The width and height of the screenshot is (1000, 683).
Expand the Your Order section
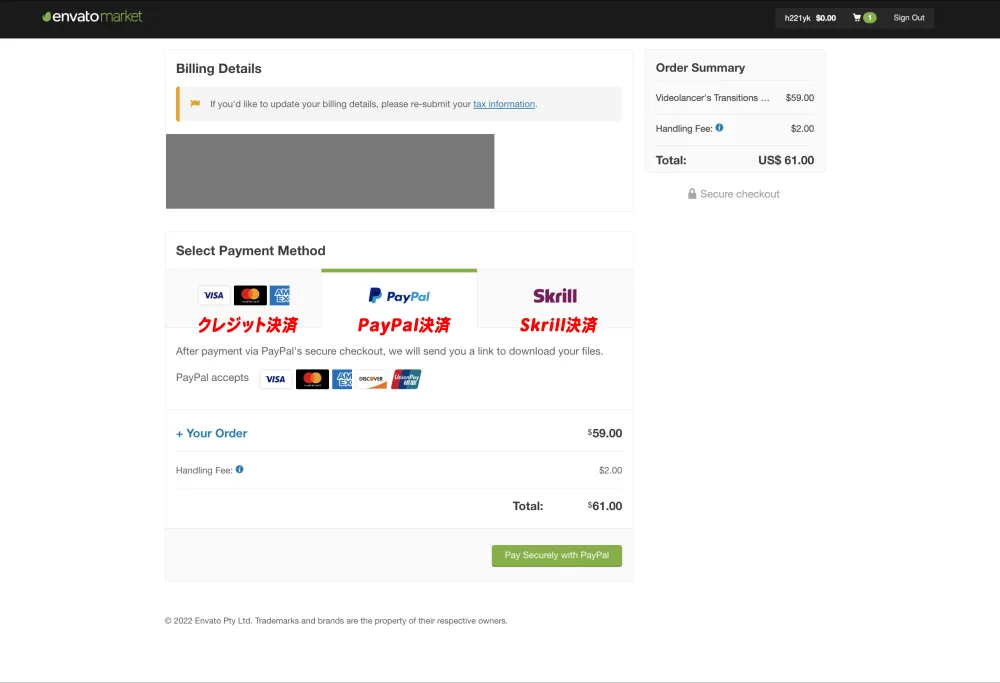(x=212, y=433)
